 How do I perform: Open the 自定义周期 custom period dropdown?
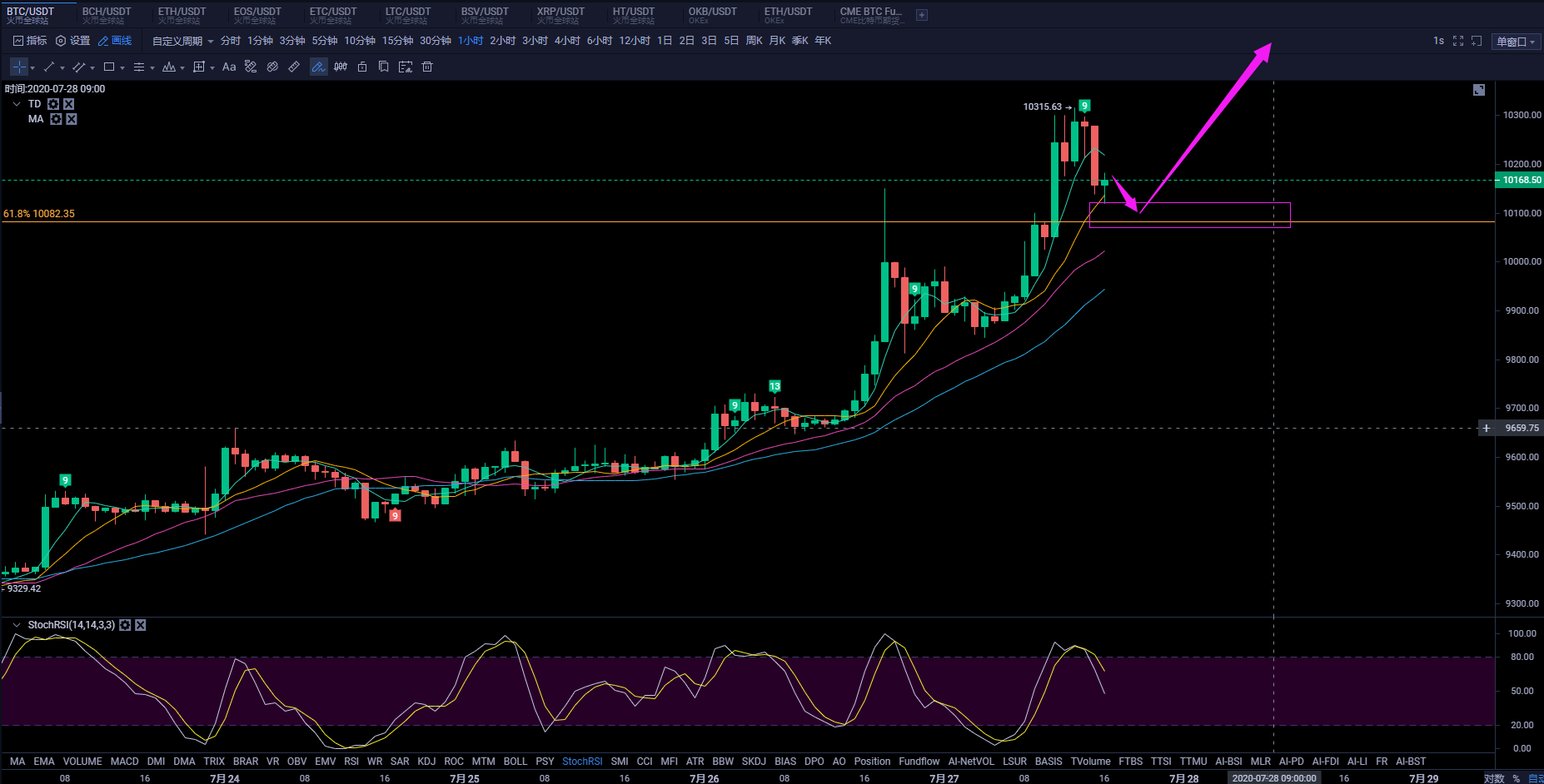click(182, 41)
